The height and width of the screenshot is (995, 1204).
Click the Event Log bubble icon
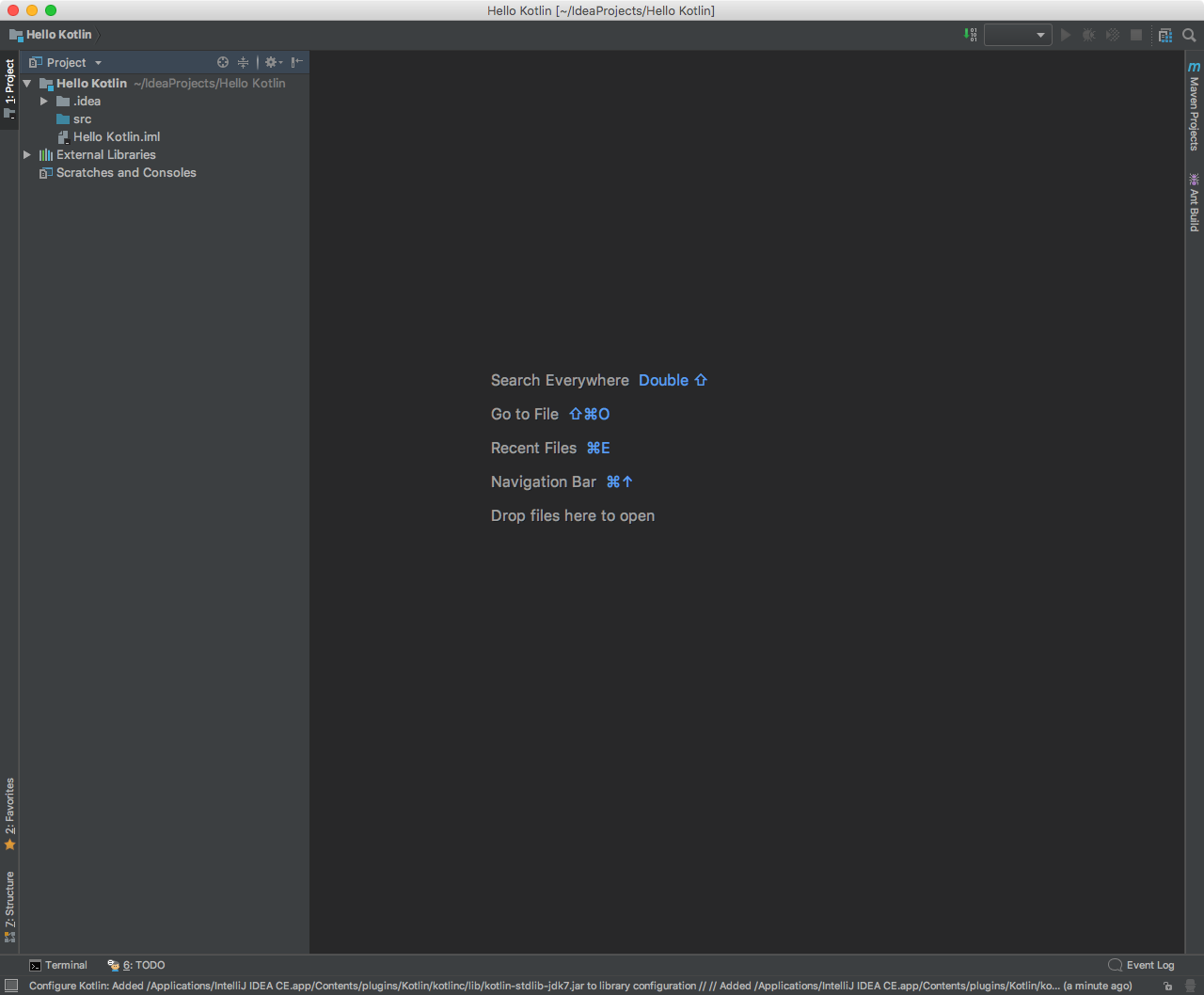tap(1116, 965)
